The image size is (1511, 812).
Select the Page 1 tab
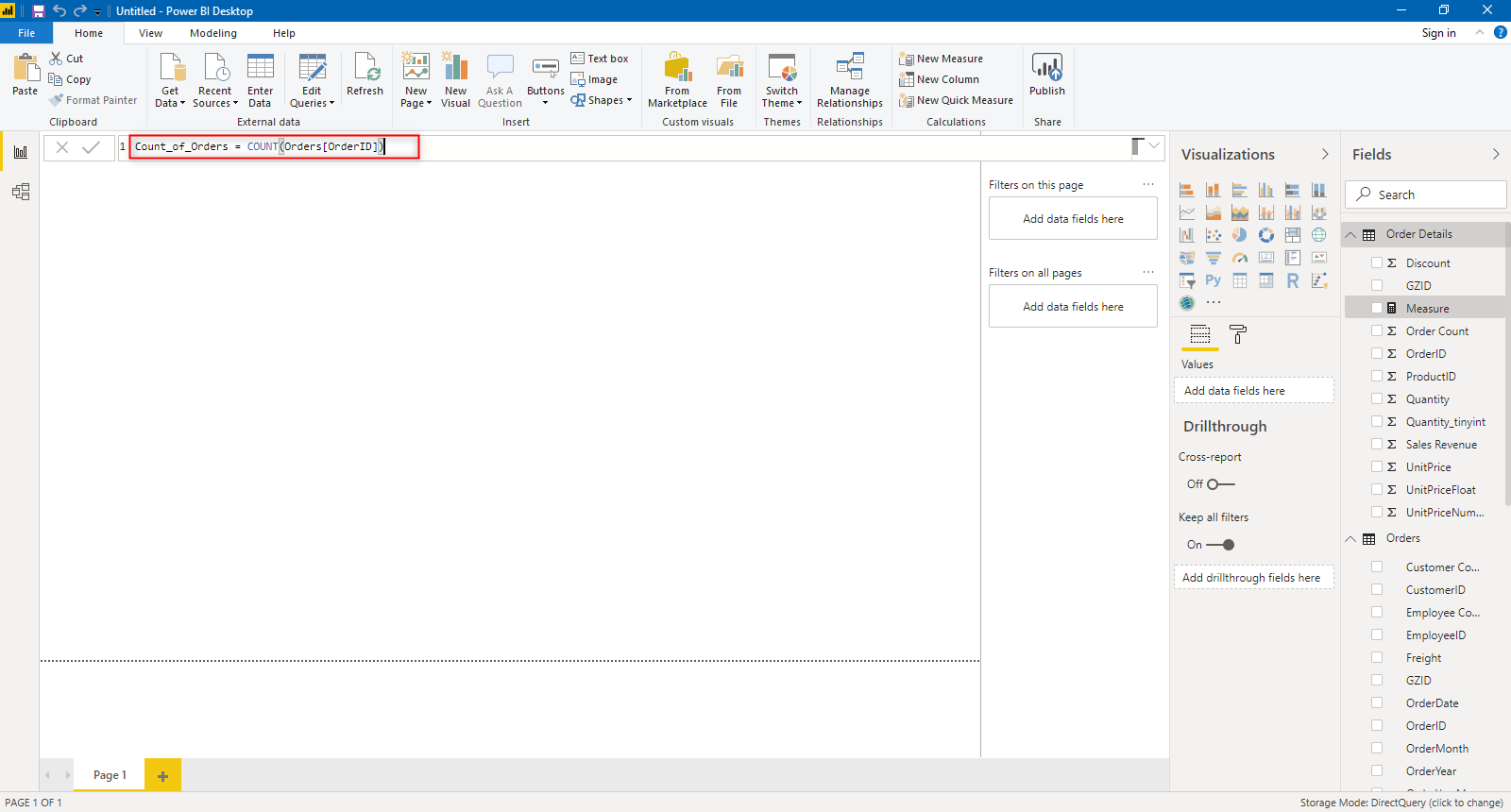click(x=110, y=775)
